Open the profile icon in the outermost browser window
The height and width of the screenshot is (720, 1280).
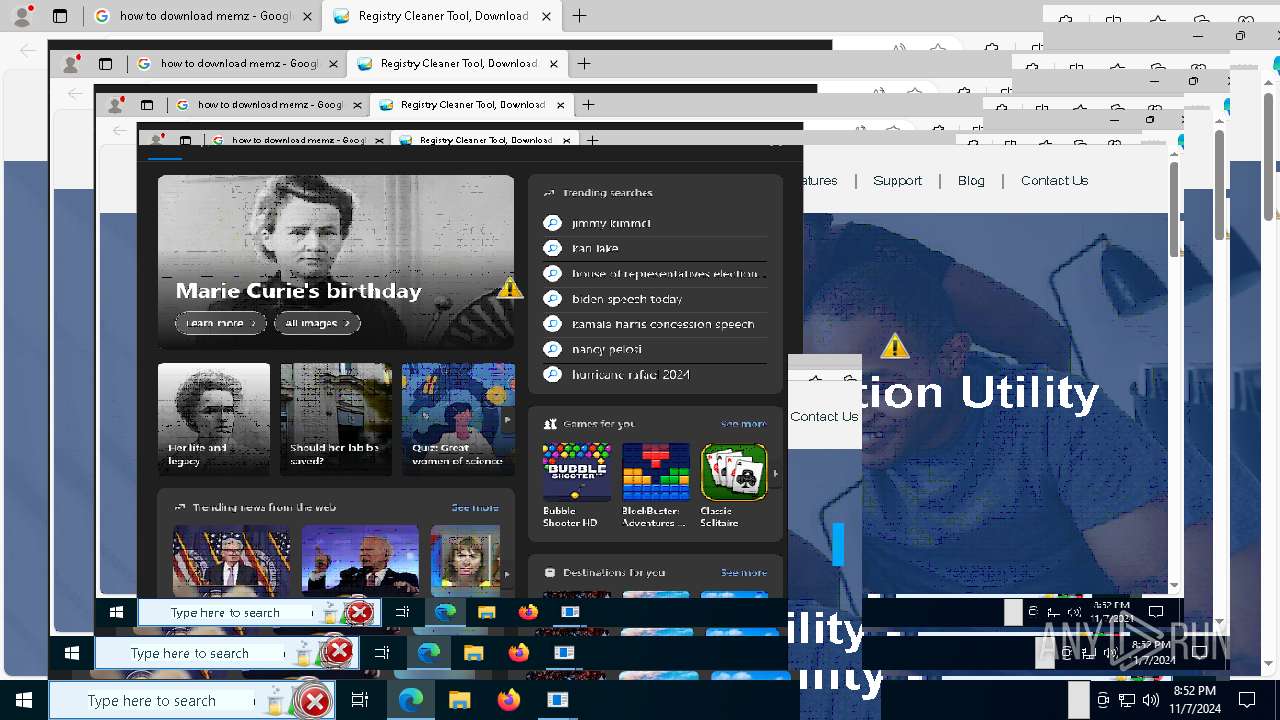[22, 16]
